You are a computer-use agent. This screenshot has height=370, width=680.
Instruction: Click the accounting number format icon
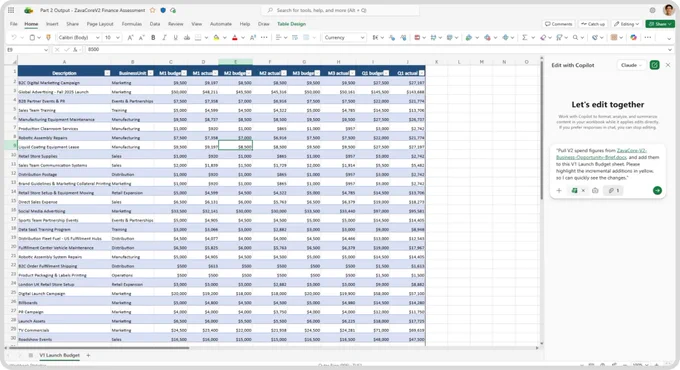click(x=375, y=38)
